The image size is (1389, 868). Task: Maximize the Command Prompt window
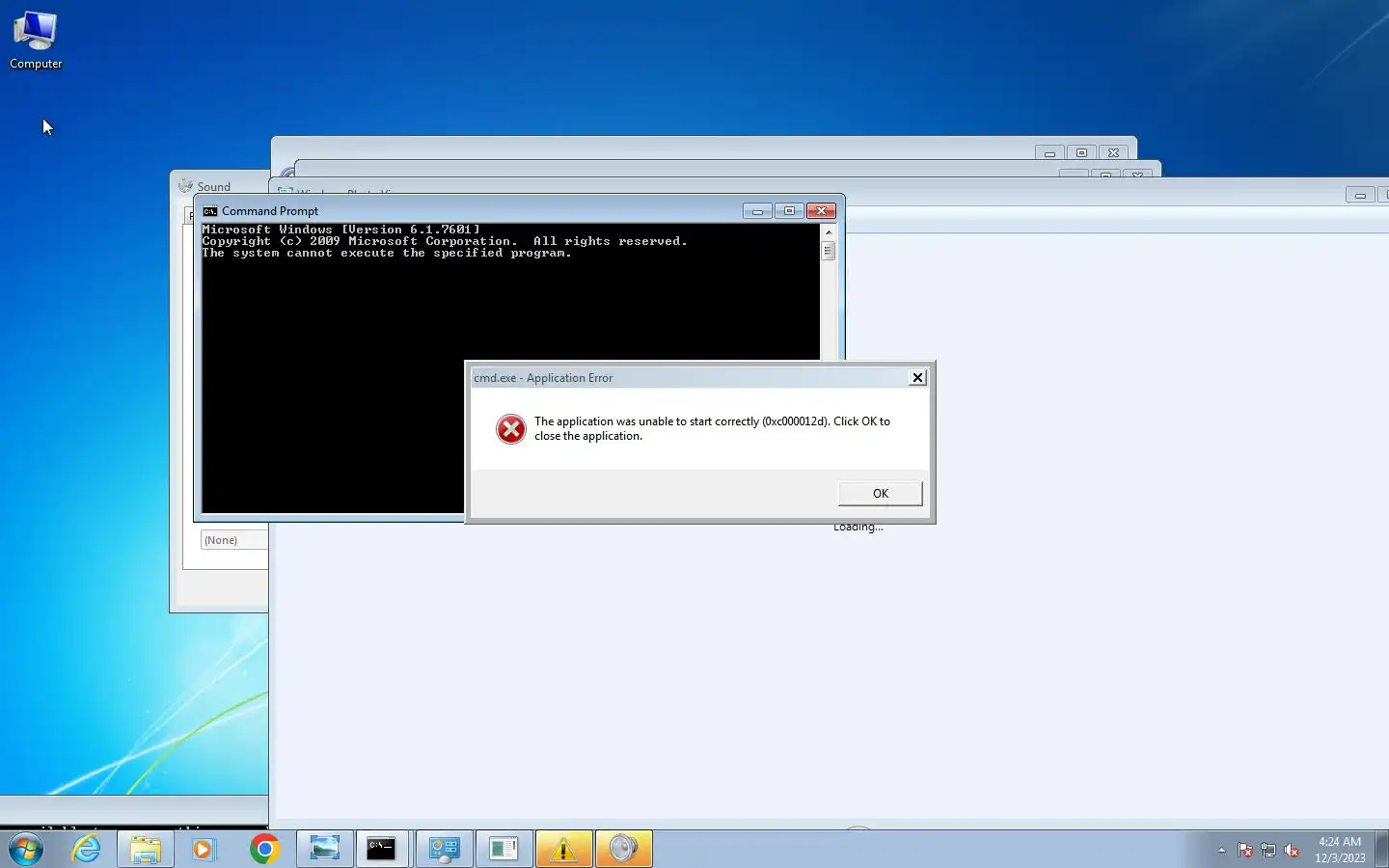(x=789, y=210)
